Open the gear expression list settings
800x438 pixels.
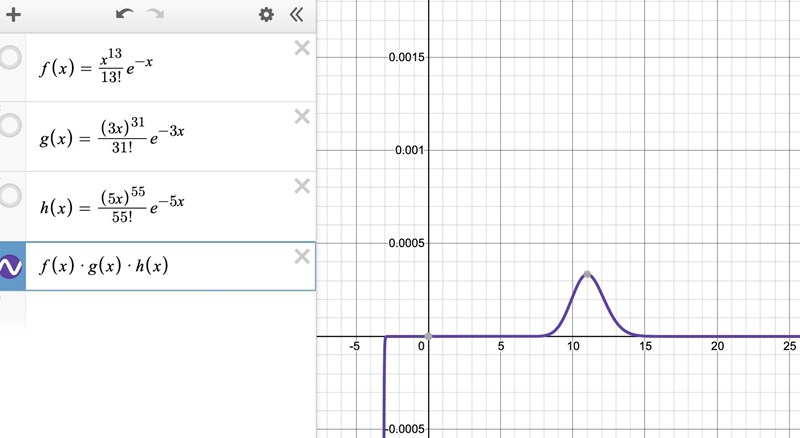(266, 15)
